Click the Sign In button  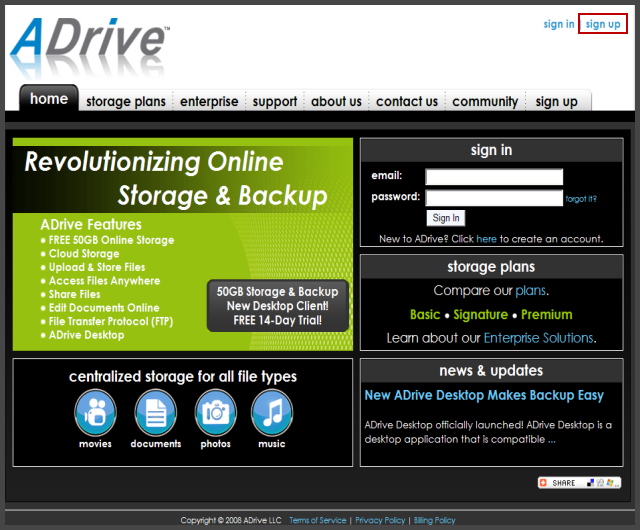point(446,218)
